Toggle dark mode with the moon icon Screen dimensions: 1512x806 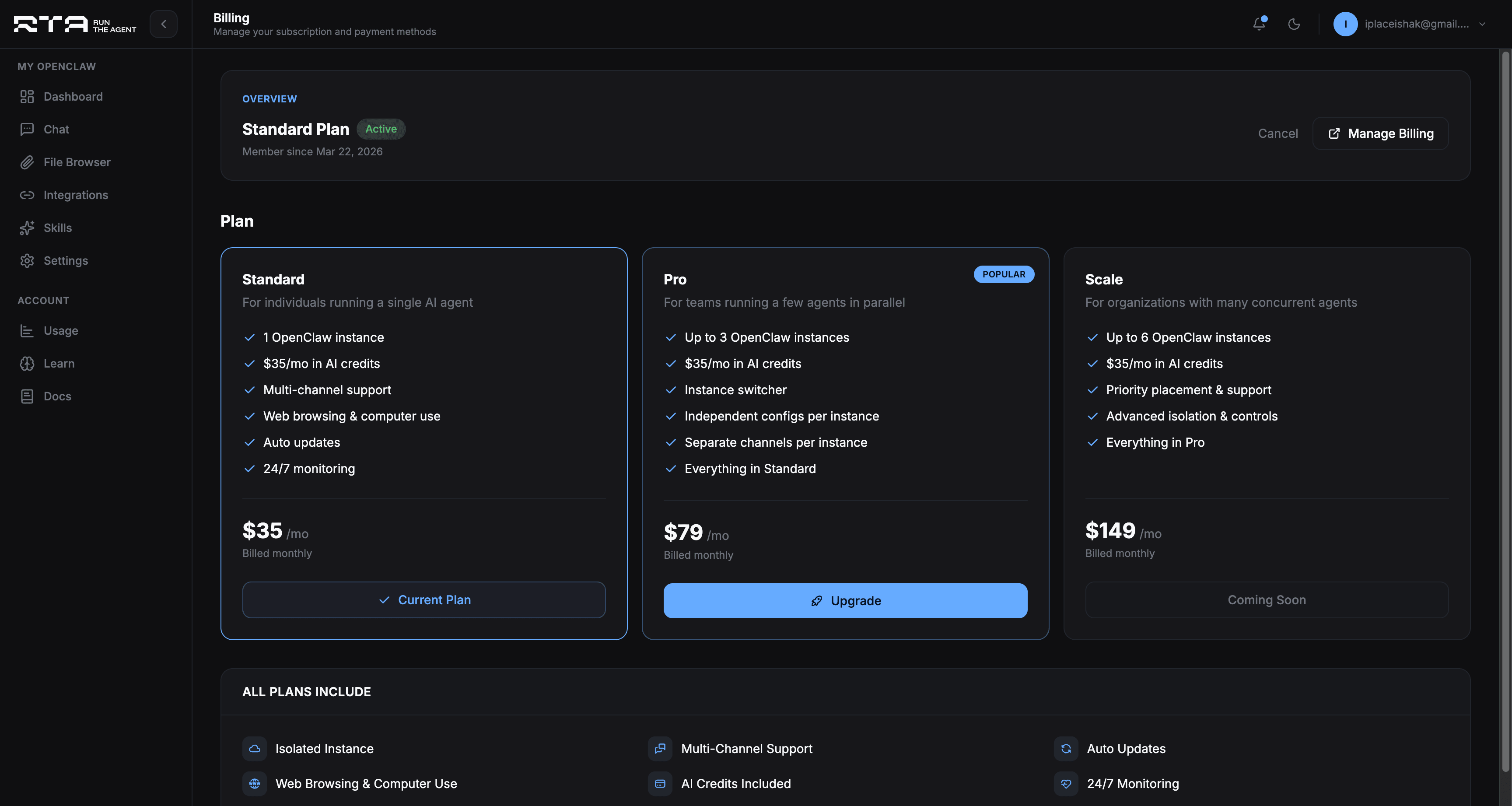[1294, 24]
